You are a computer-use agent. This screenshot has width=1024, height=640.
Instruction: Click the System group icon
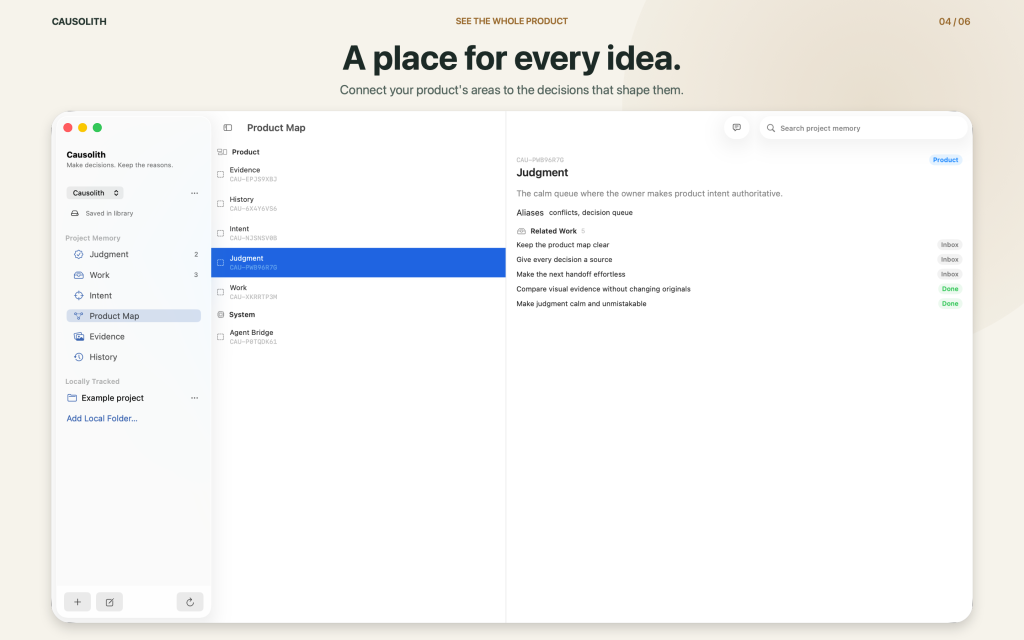click(221, 315)
